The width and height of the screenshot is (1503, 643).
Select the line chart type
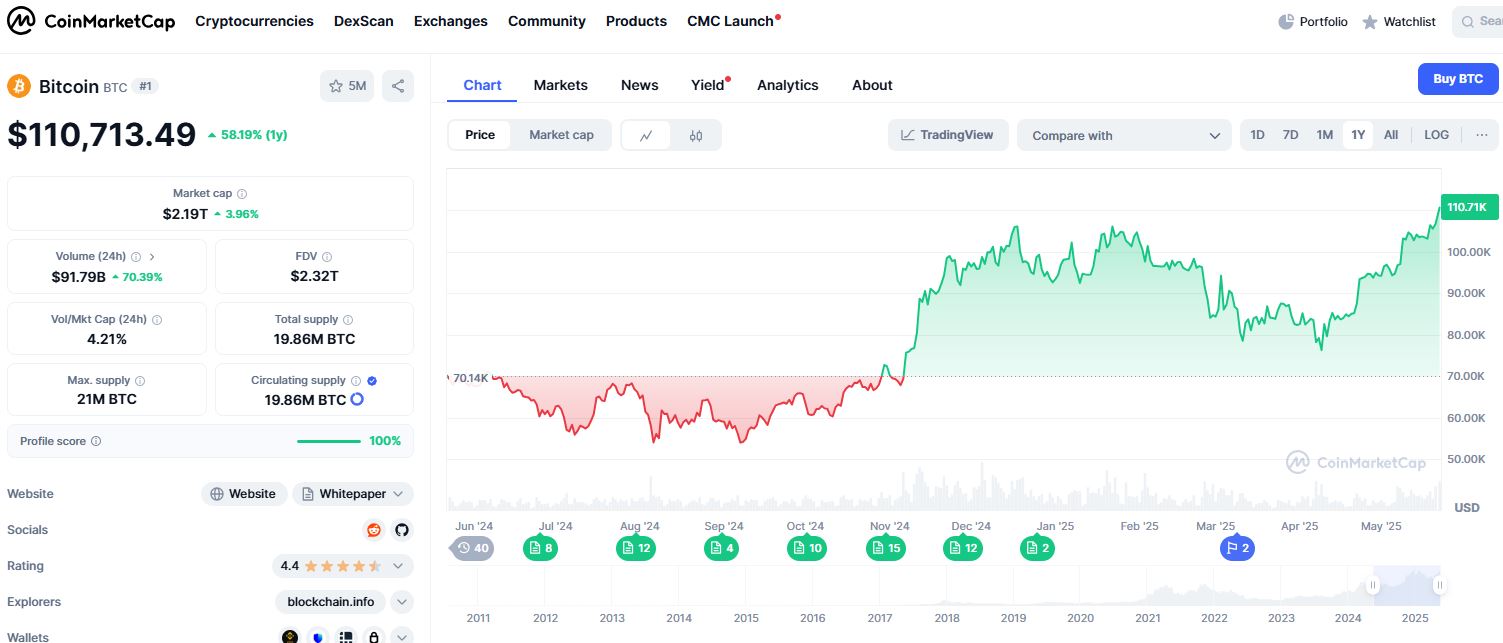tap(647, 135)
